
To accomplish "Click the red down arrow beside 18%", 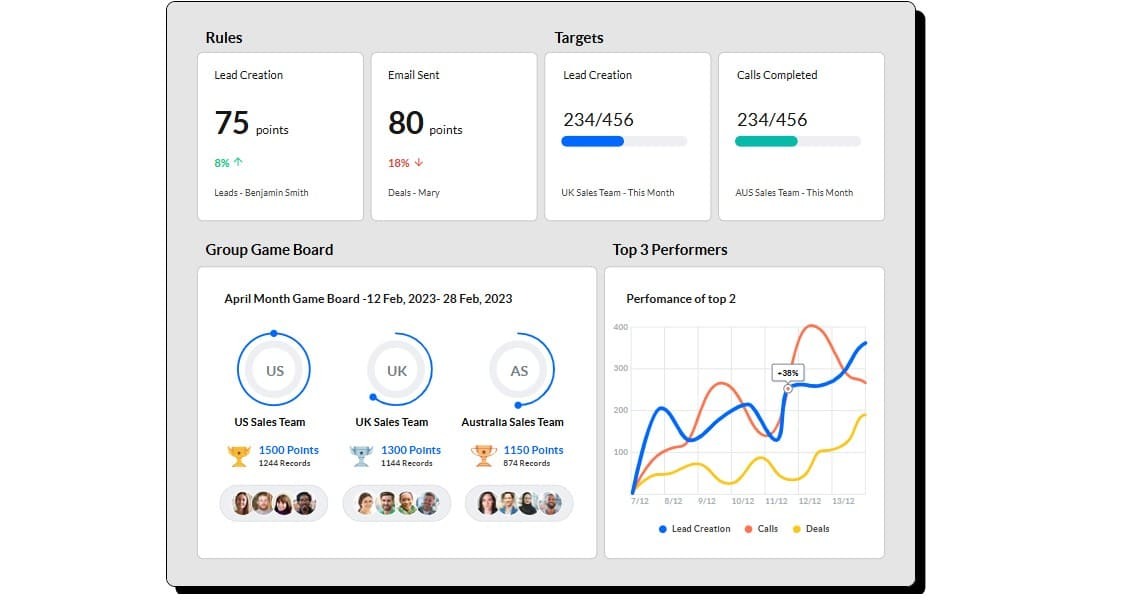I will coord(420,162).
